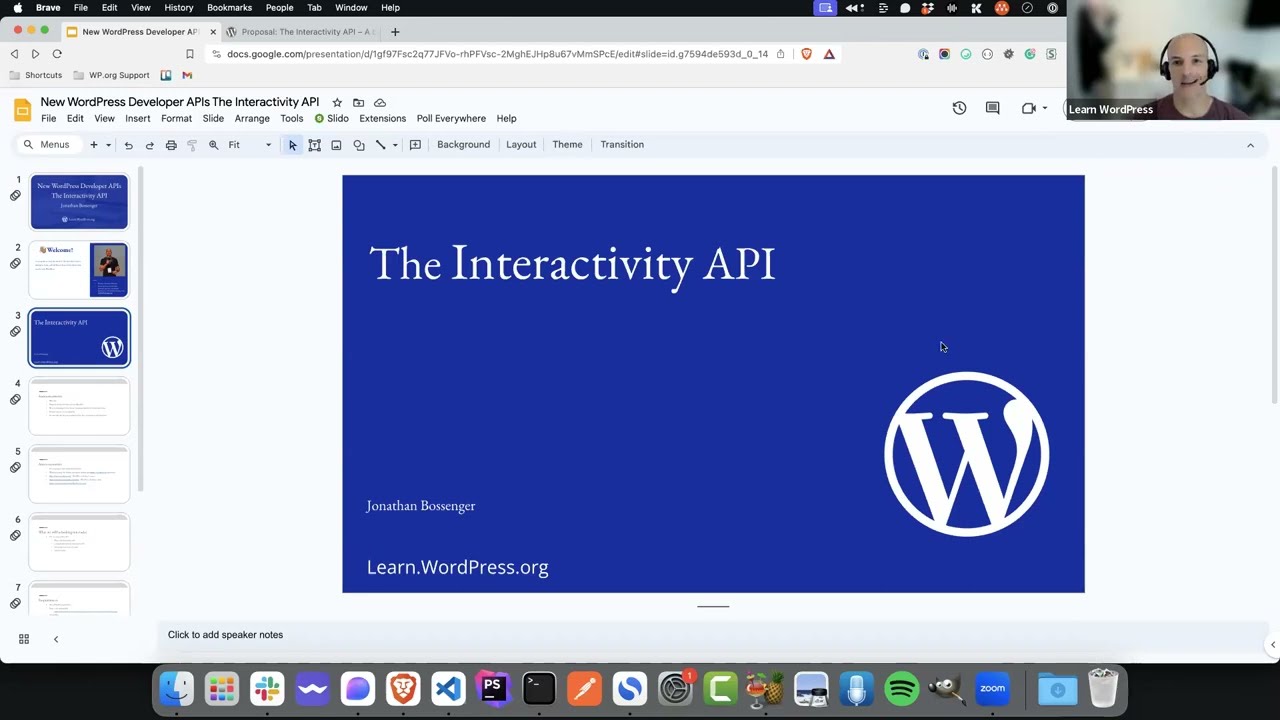The width and height of the screenshot is (1280, 720).
Task: Choose the Select arrow cursor tool
Action: coord(293,145)
